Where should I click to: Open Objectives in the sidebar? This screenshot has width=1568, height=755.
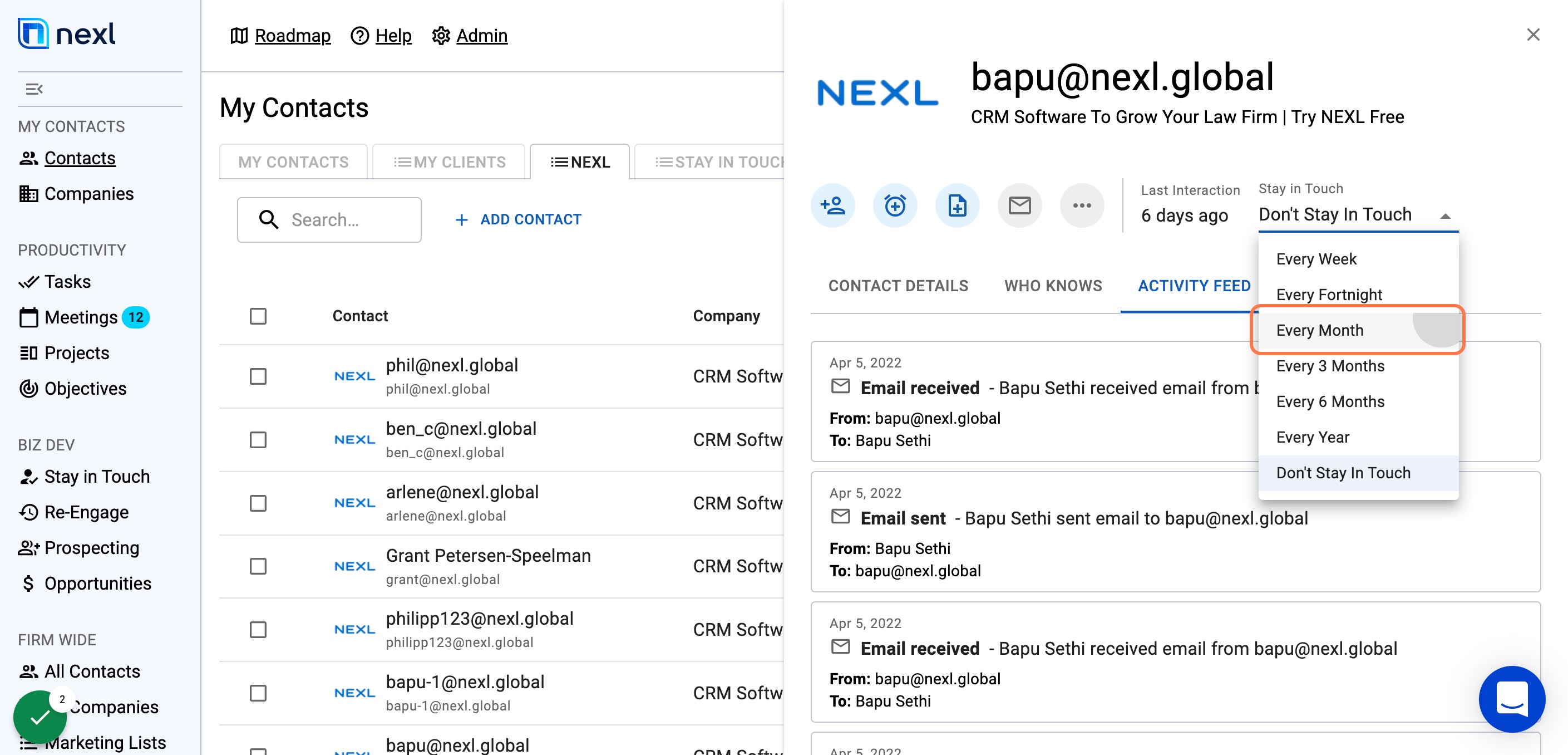(72, 389)
